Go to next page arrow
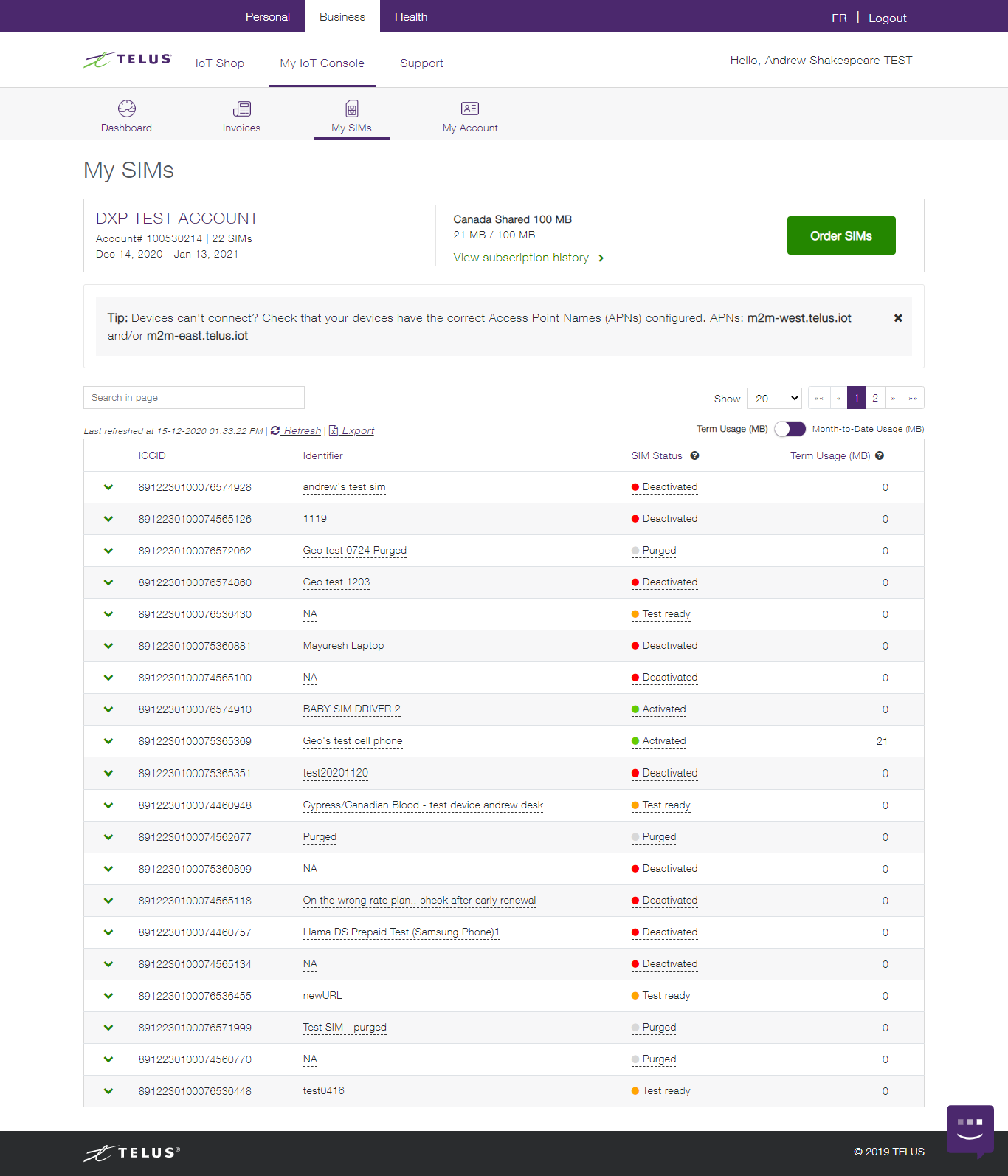1008x1176 pixels. pyautogui.click(x=893, y=398)
